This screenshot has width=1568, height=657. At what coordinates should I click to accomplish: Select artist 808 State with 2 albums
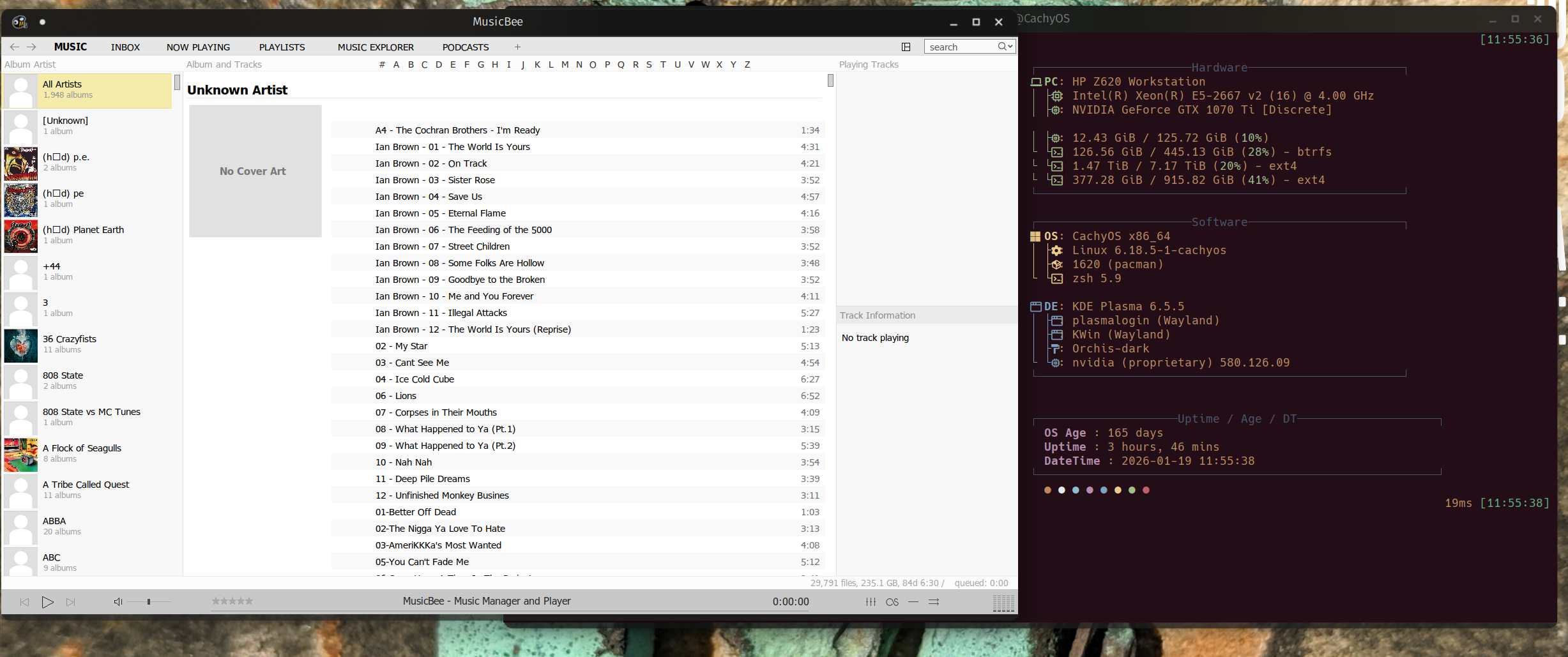coord(88,381)
